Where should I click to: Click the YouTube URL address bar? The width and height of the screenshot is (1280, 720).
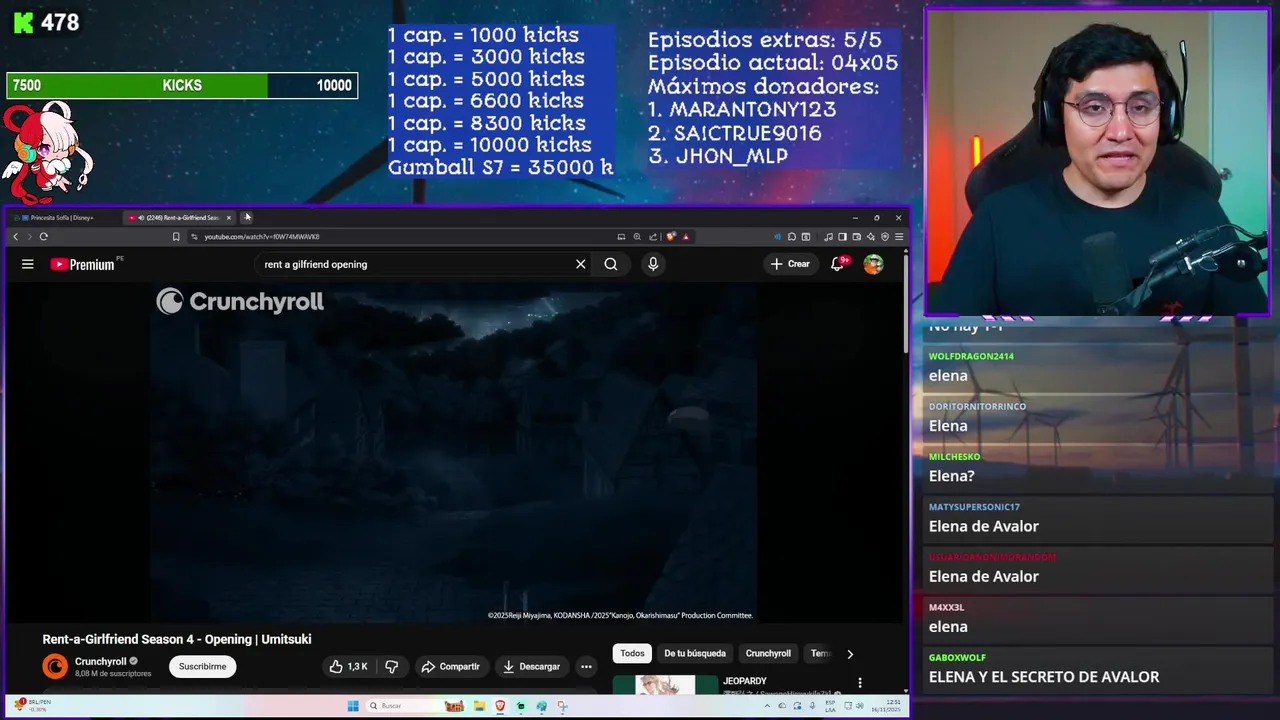tap(400, 237)
